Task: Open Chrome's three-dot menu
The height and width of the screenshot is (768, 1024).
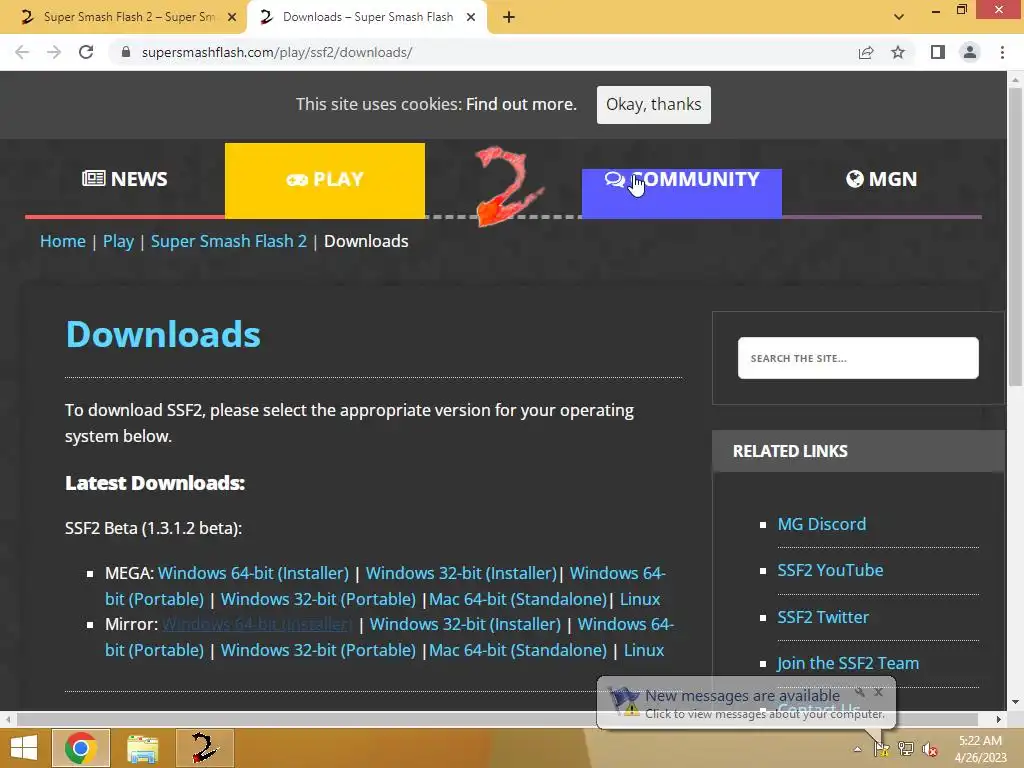Action: [1002, 52]
